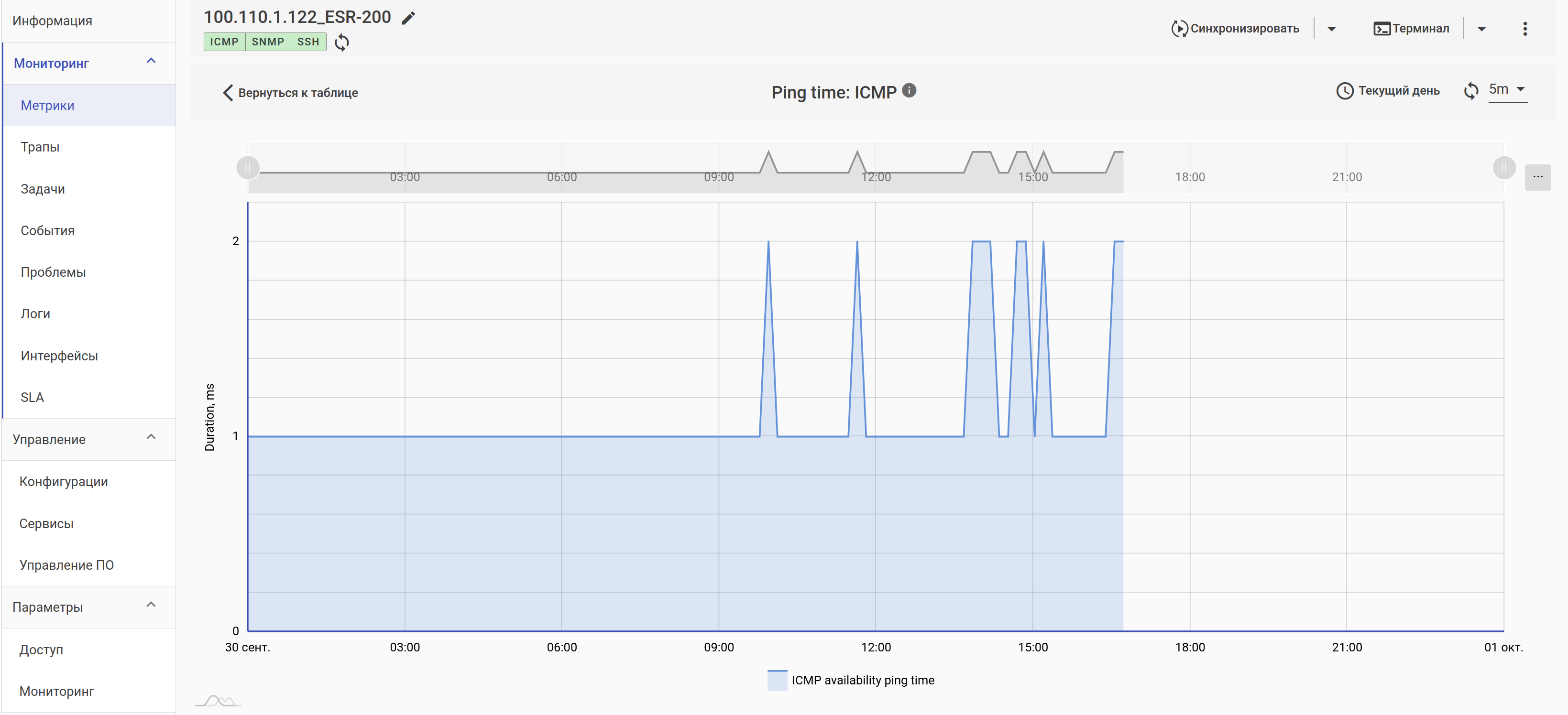Grab the left range slider handle
Viewport: 1568px width, 715px height.
coord(248,167)
